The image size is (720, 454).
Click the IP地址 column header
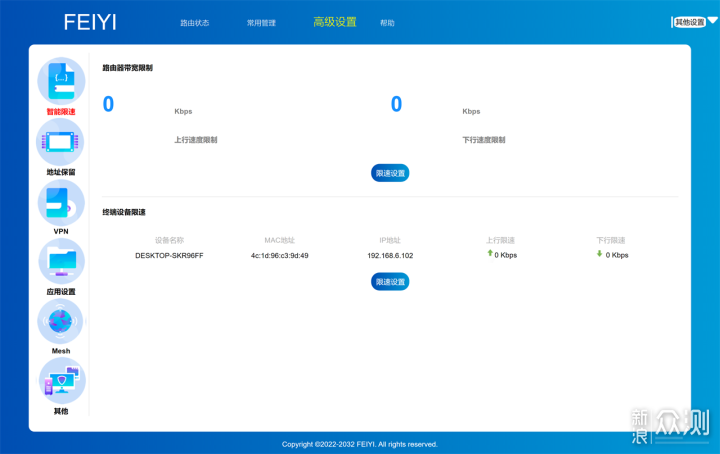pyautogui.click(x=390, y=241)
